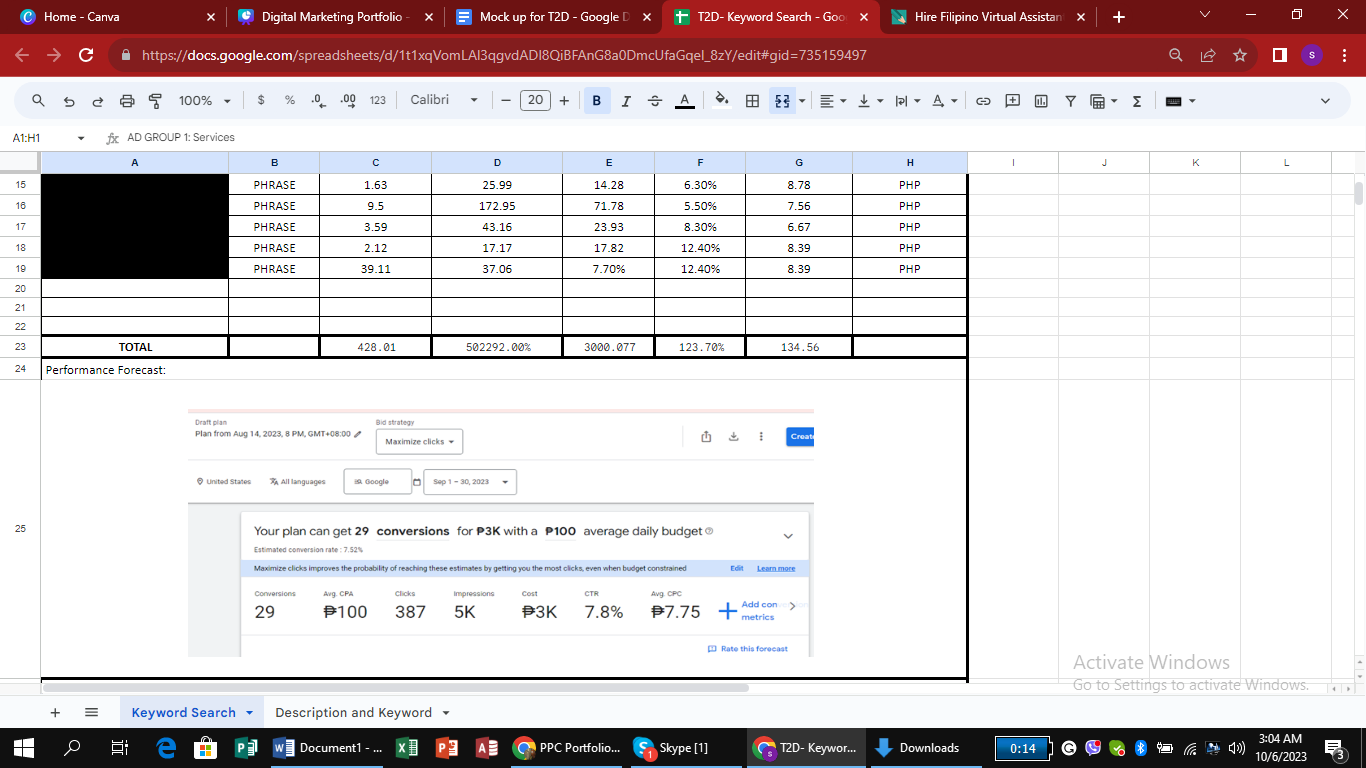Create a filter using the funnel icon
The width and height of the screenshot is (1366, 768).
(1070, 101)
